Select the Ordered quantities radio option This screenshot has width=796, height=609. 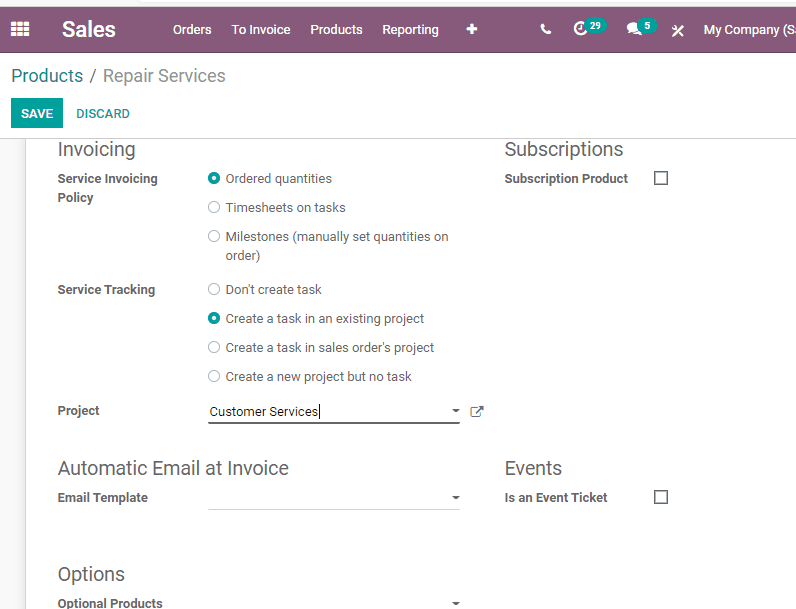214,178
